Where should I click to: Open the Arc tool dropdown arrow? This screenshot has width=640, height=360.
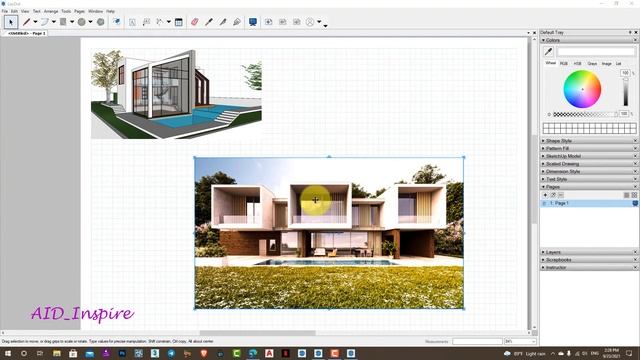(x=53, y=22)
